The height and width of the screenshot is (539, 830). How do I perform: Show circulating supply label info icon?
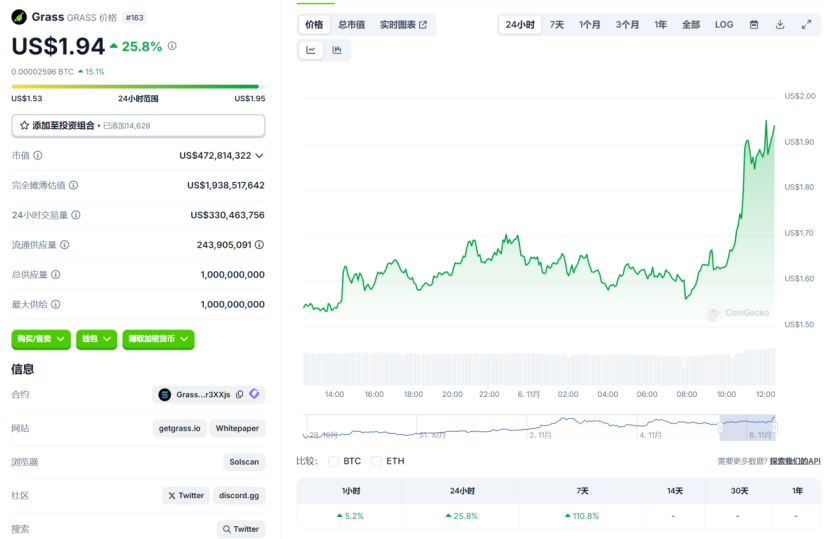coord(65,245)
